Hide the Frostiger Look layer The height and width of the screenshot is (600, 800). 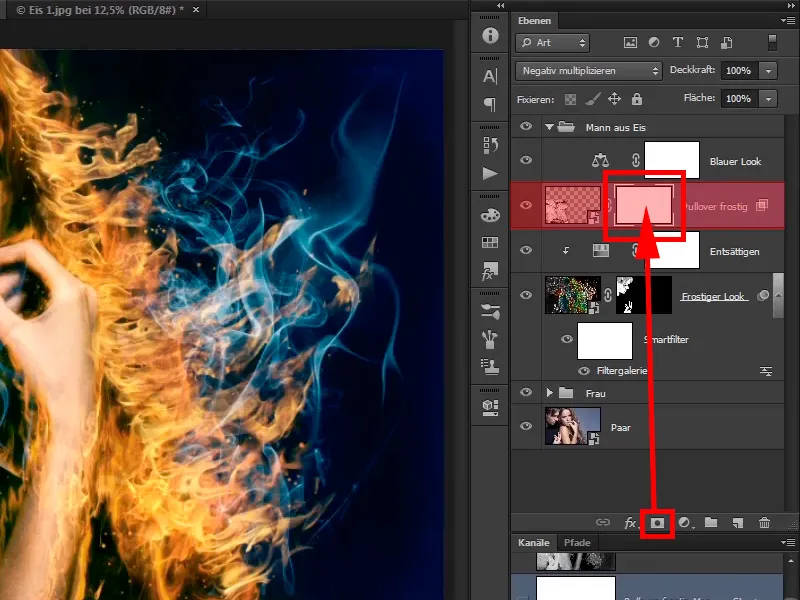point(526,295)
